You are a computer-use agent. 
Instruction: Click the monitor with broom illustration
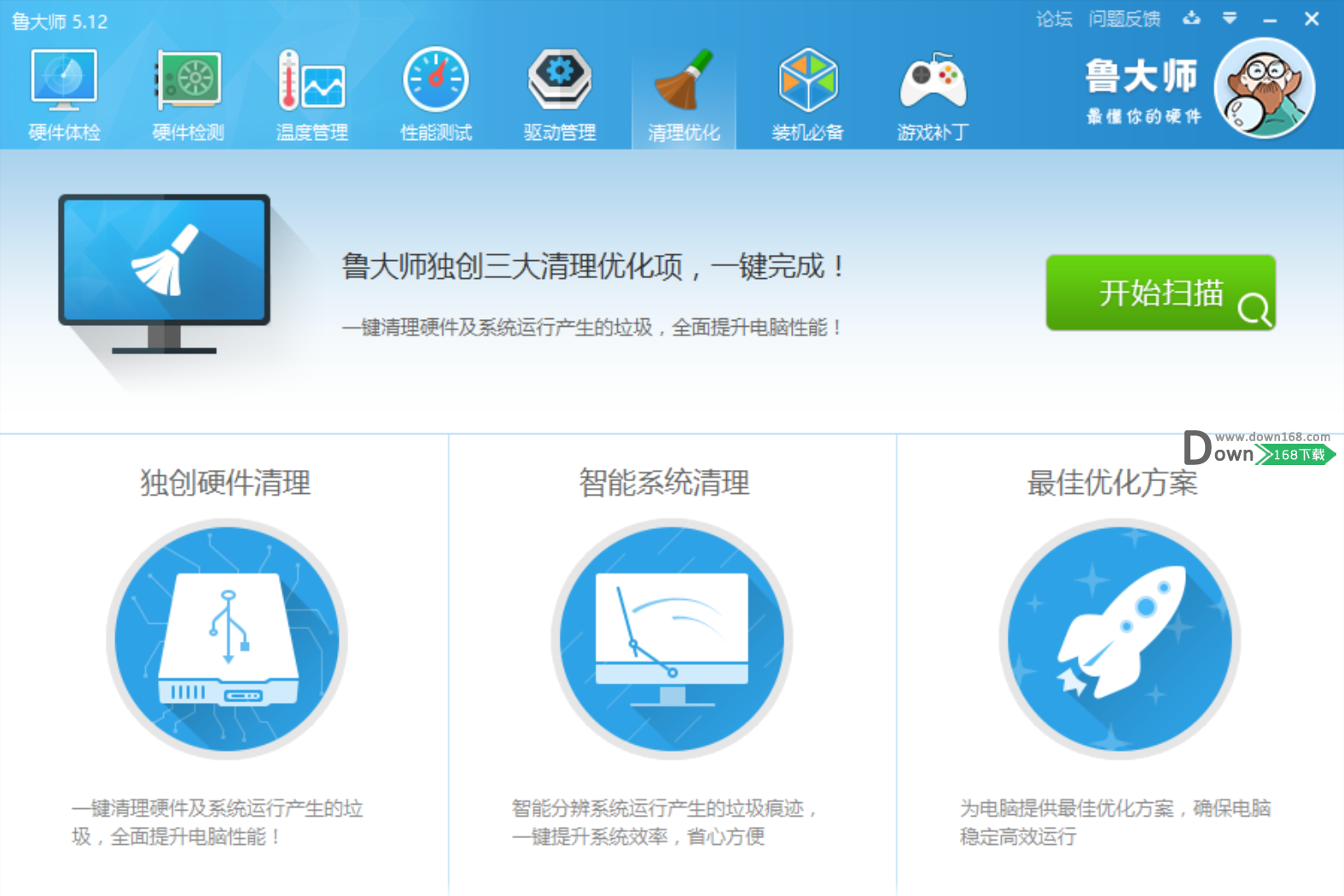pyautogui.click(x=165, y=273)
